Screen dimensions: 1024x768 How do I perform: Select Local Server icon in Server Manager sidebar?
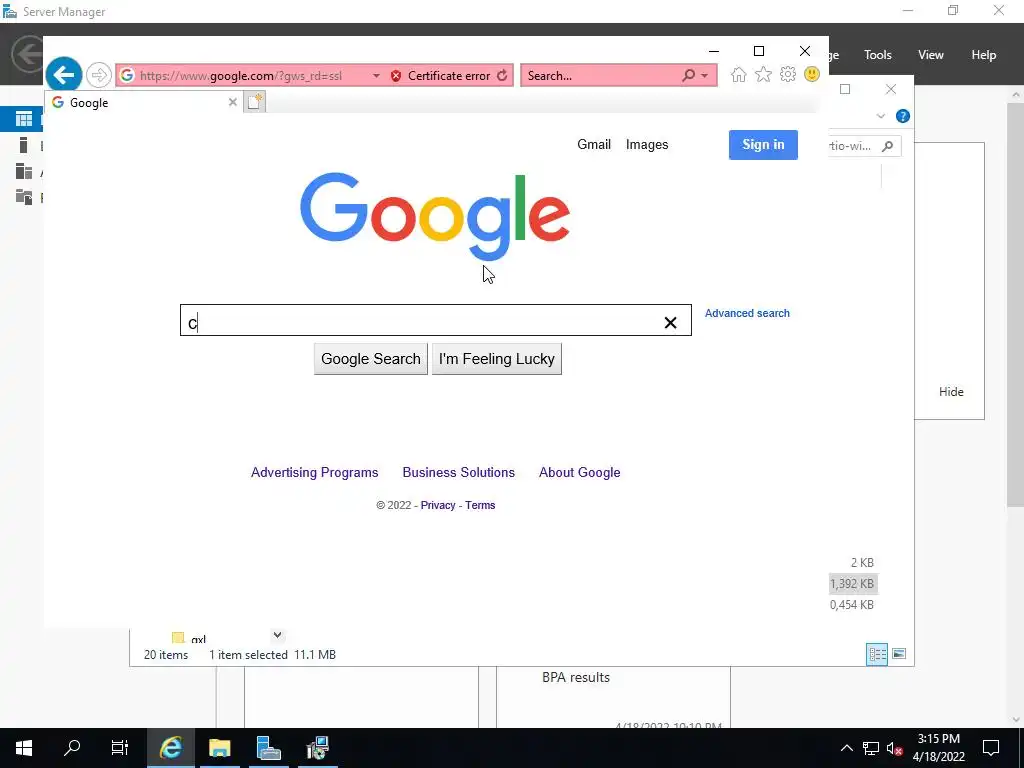(24, 145)
